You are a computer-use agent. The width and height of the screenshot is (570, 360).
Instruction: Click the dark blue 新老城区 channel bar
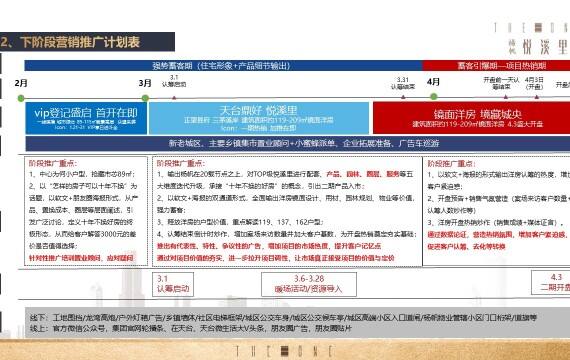tap(298, 144)
